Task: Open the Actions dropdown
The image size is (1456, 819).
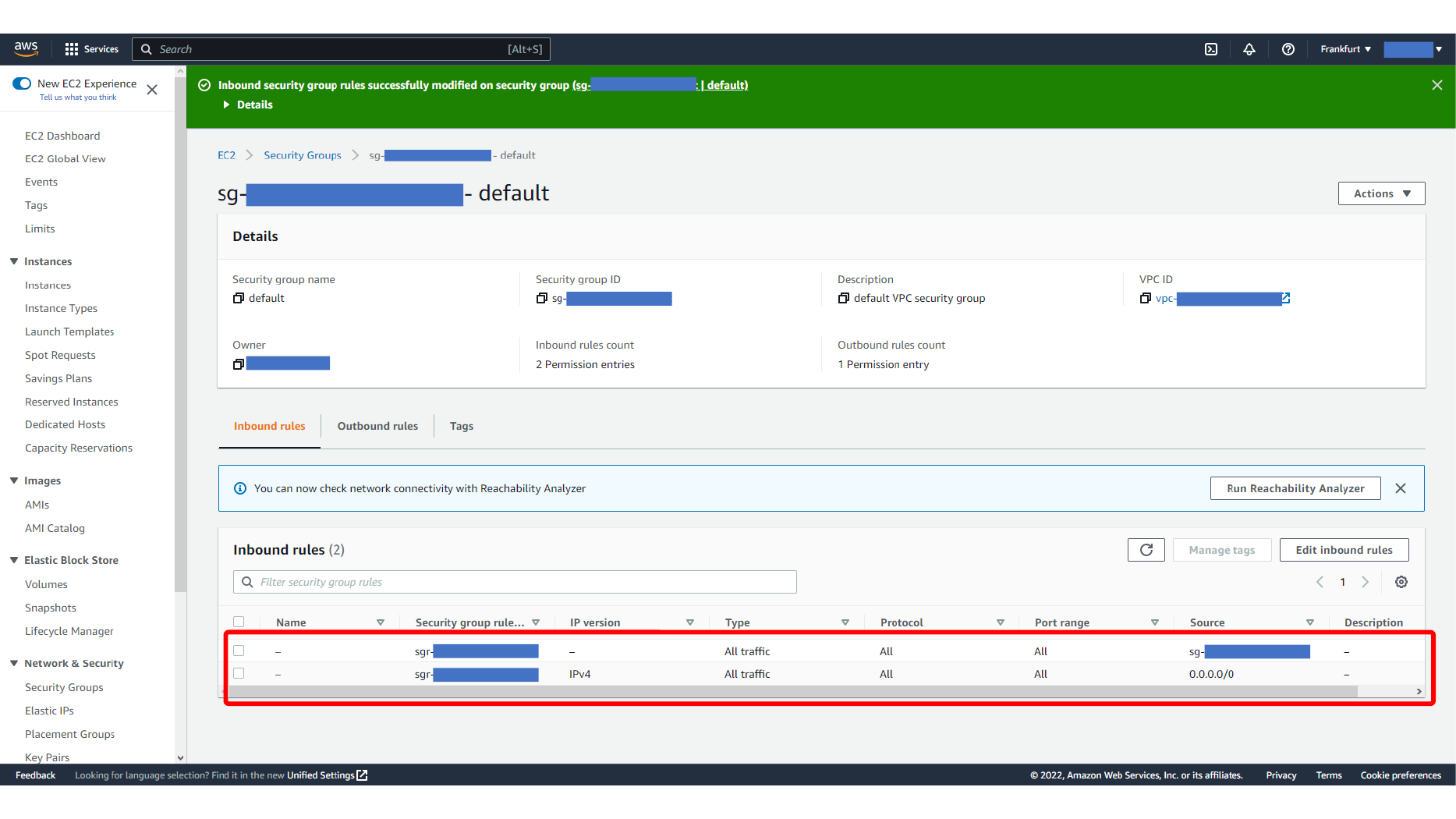Action: 1381,193
